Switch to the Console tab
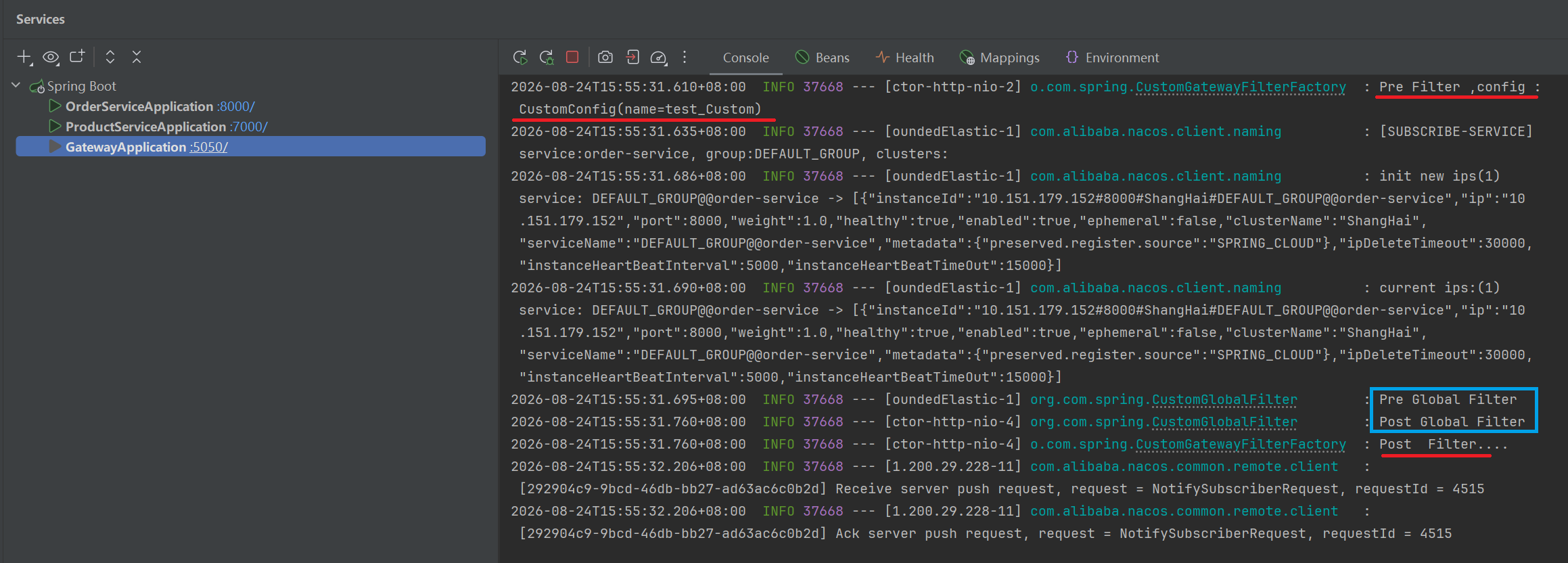1568x563 pixels. point(745,58)
